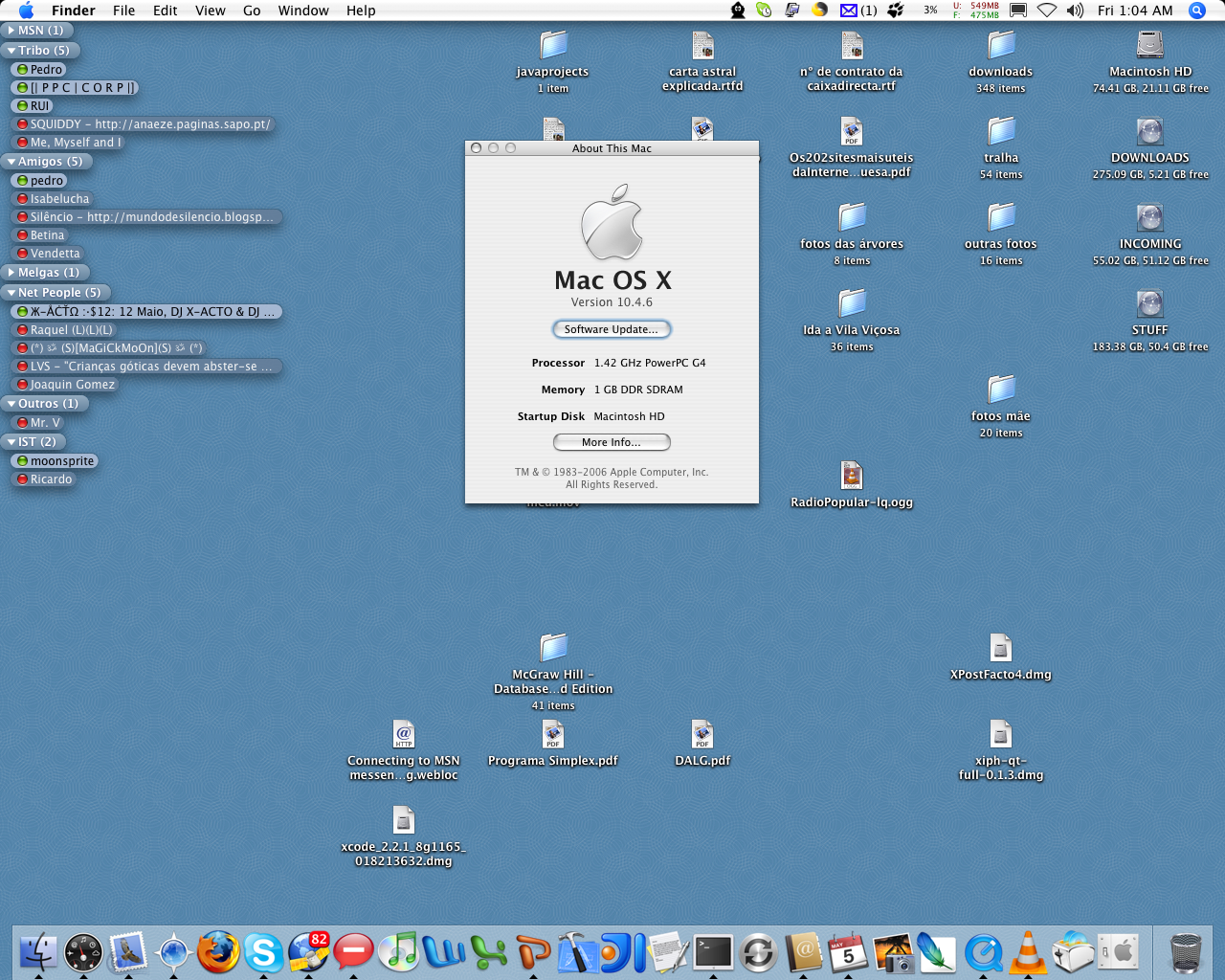The image size is (1225, 980).
Task: Click Version 10.4.6 text in About window
Action: (x=612, y=302)
